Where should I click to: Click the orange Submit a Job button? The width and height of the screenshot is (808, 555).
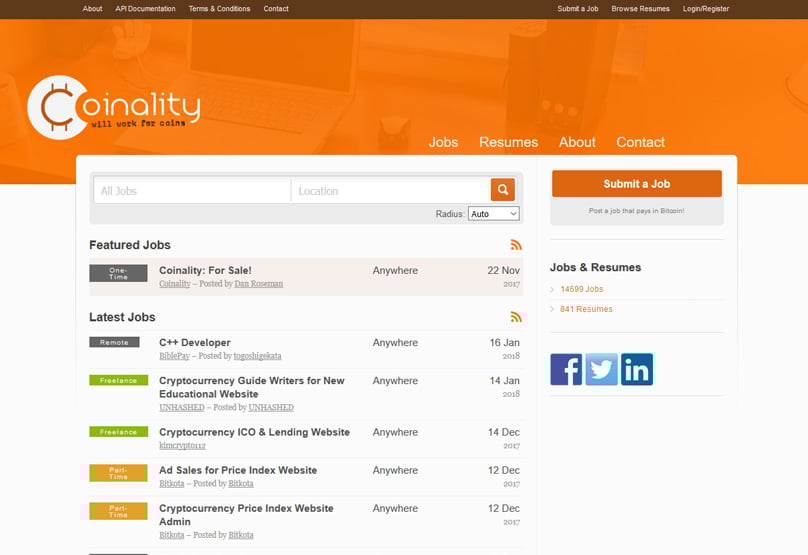pos(637,183)
